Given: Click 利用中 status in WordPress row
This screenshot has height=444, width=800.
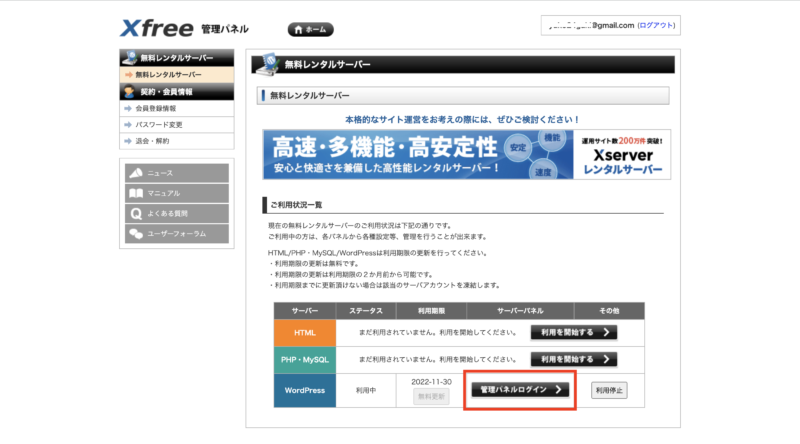Looking at the screenshot, I should 366,390.
